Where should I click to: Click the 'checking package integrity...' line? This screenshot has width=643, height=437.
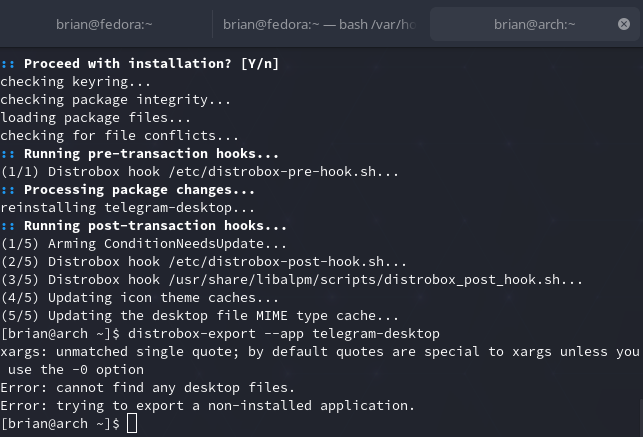pos(116,100)
